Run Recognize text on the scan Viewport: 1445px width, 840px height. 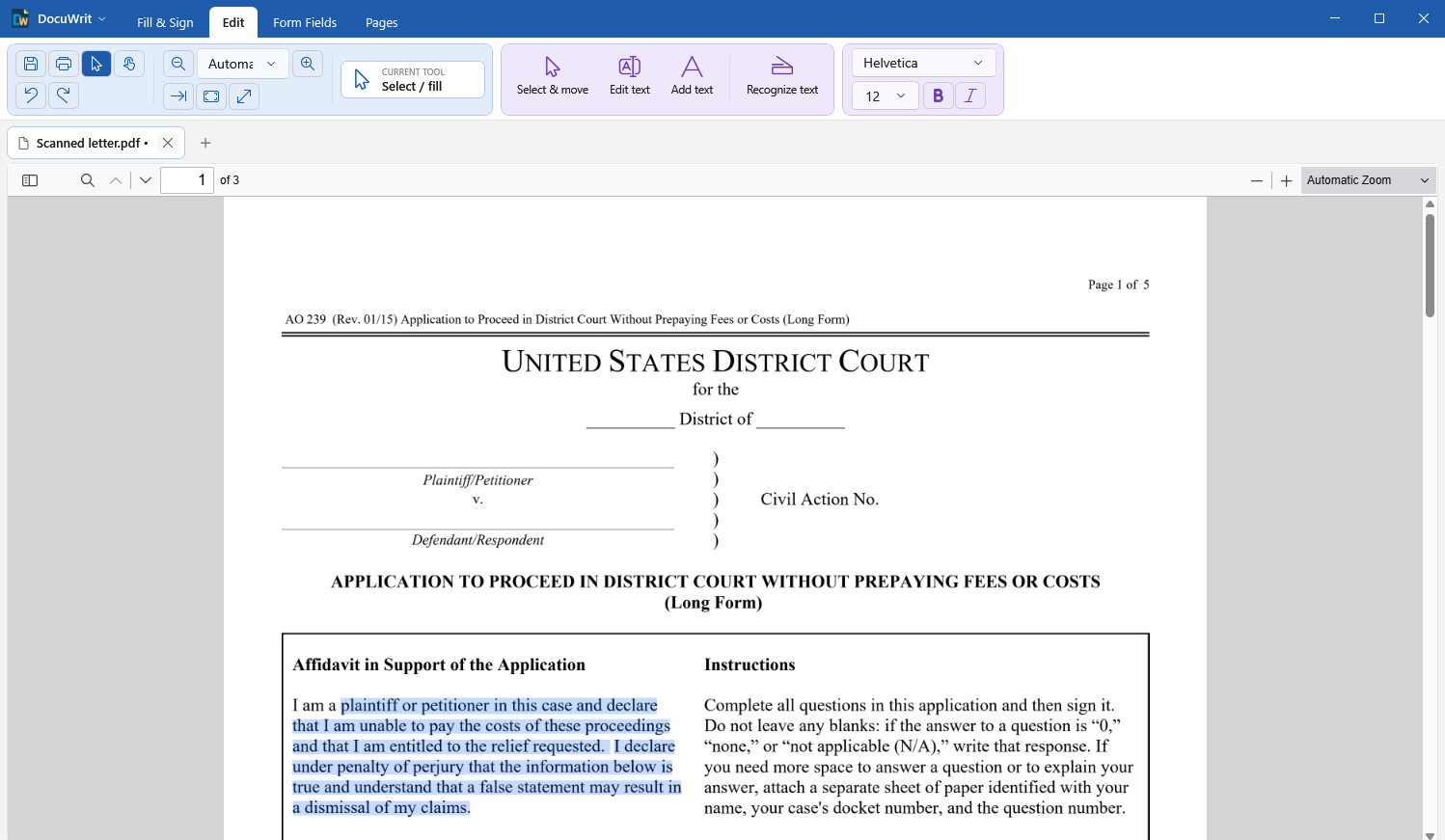click(x=782, y=76)
